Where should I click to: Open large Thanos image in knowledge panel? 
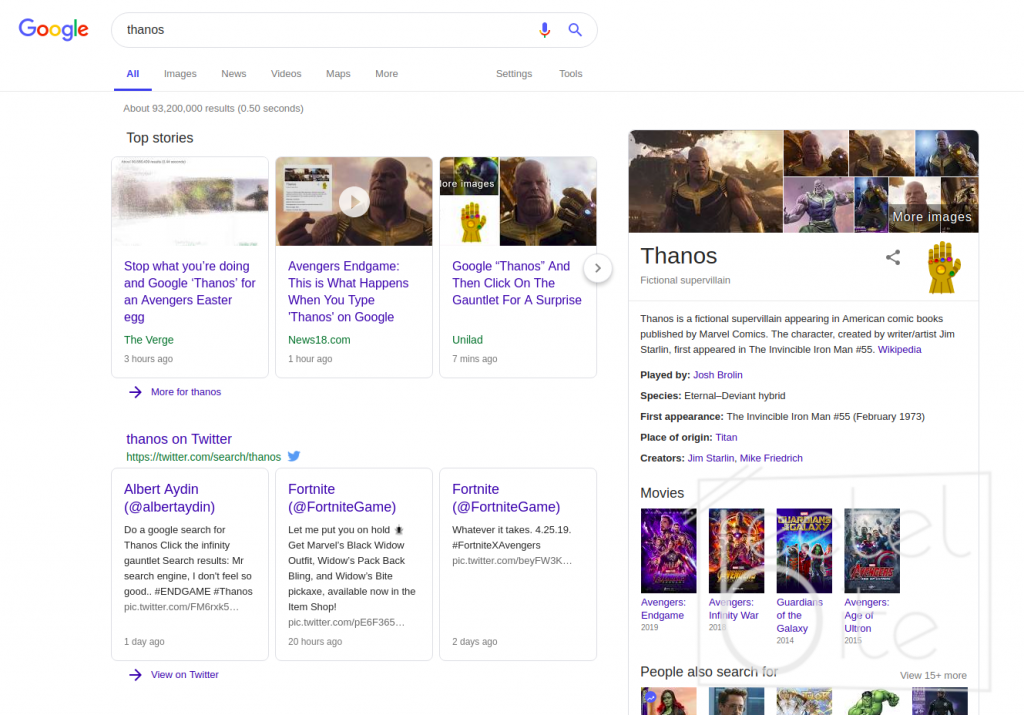coord(705,182)
